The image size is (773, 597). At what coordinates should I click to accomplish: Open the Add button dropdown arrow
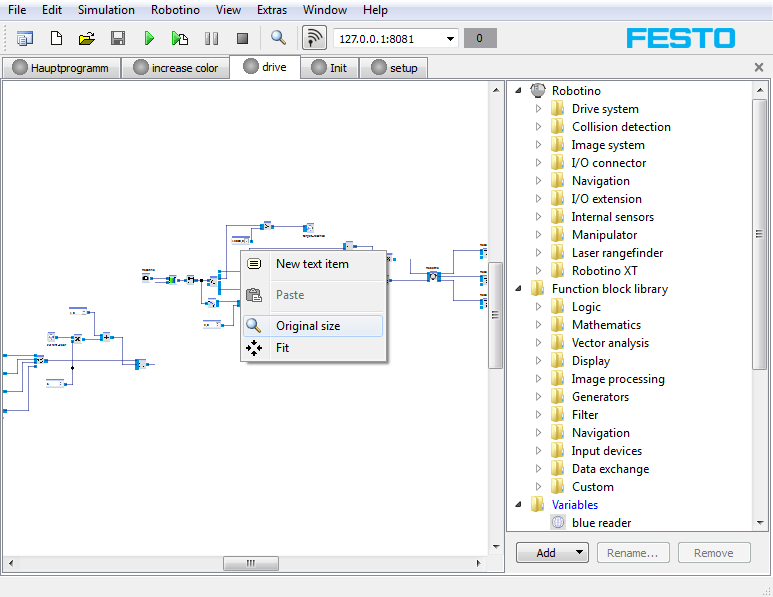580,553
